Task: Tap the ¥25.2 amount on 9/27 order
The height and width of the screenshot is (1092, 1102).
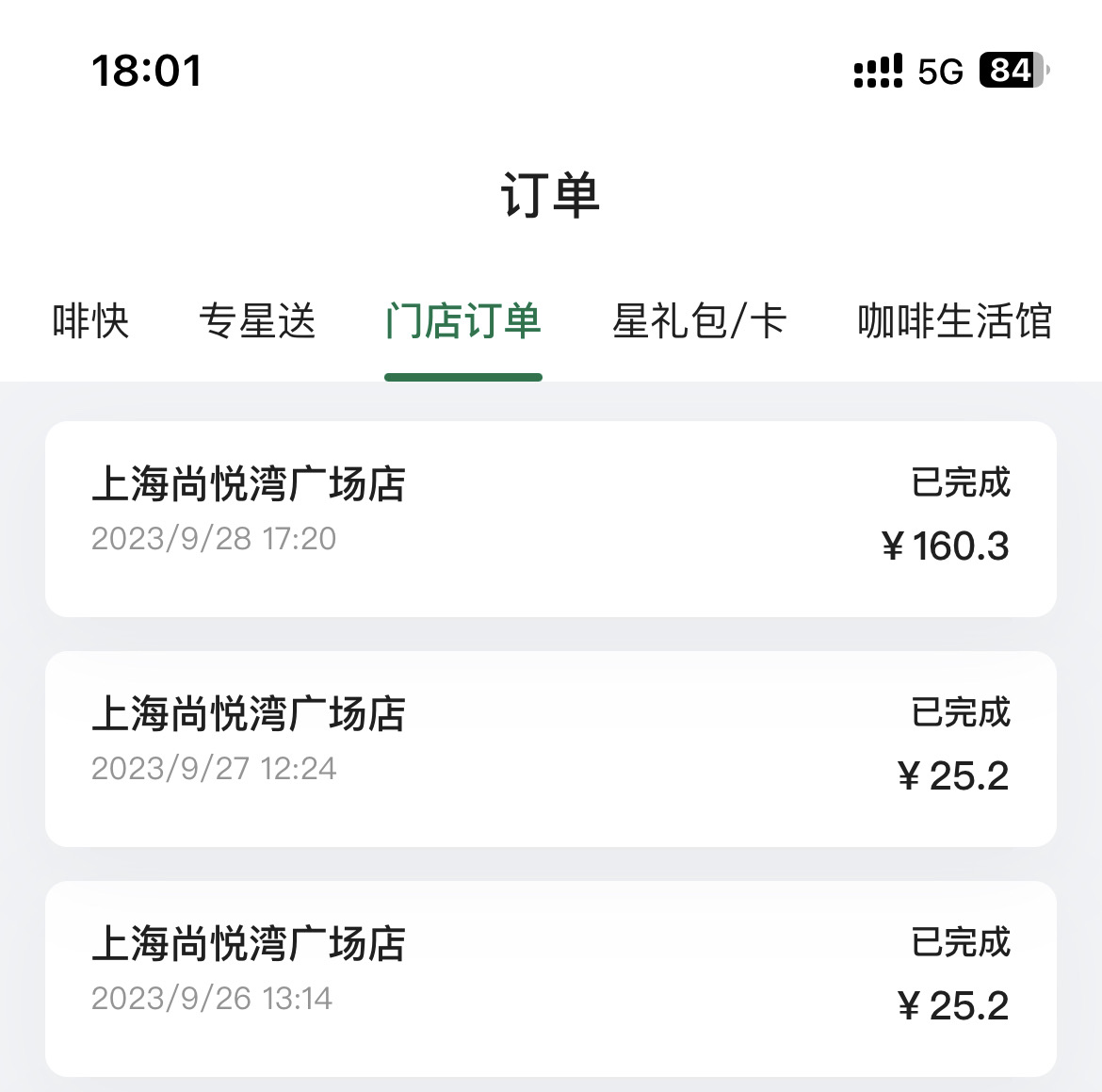Action: click(954, 776)
